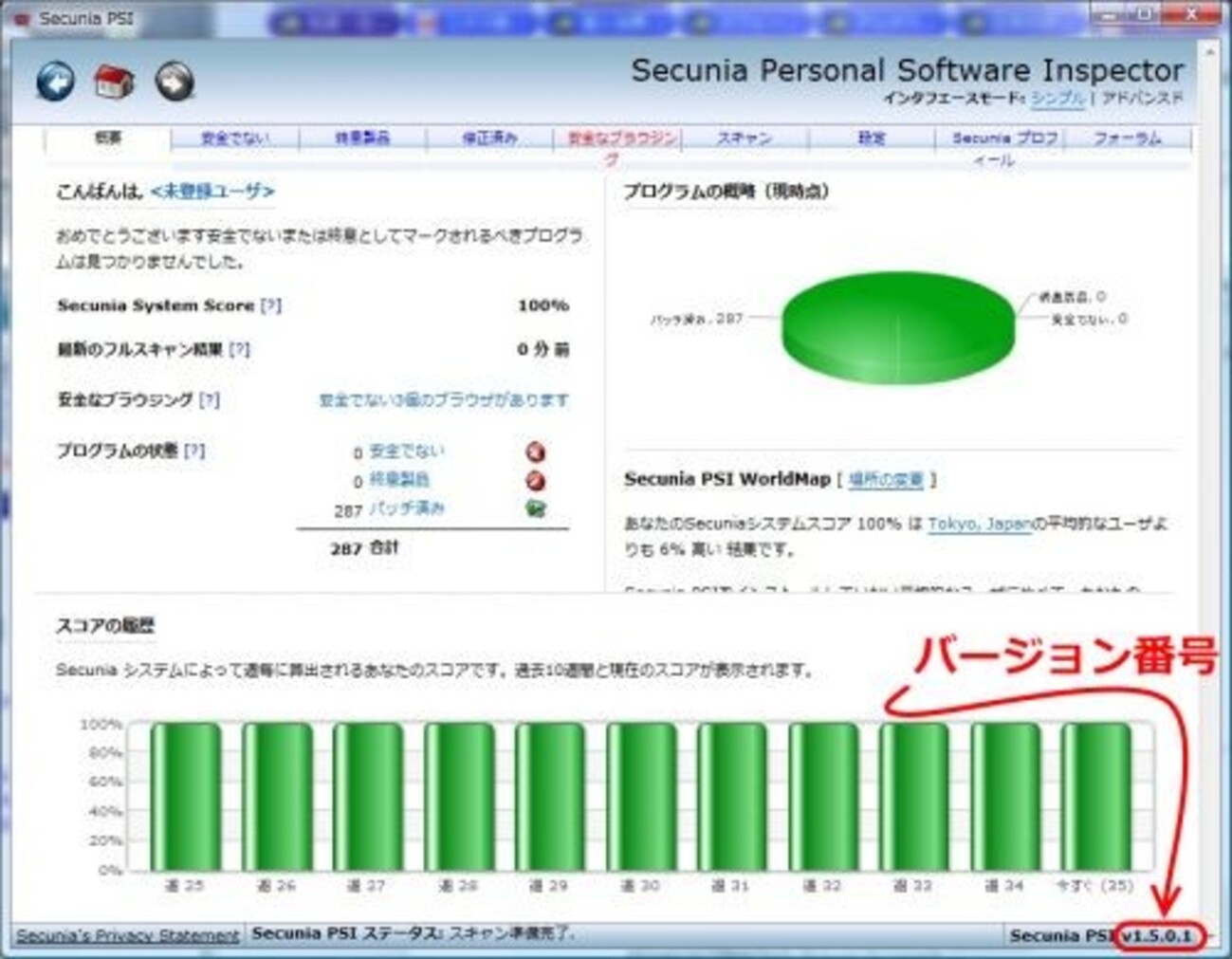Select the week 32 score bar
The height and width of the screenshot is (959, 1232).
823,797
